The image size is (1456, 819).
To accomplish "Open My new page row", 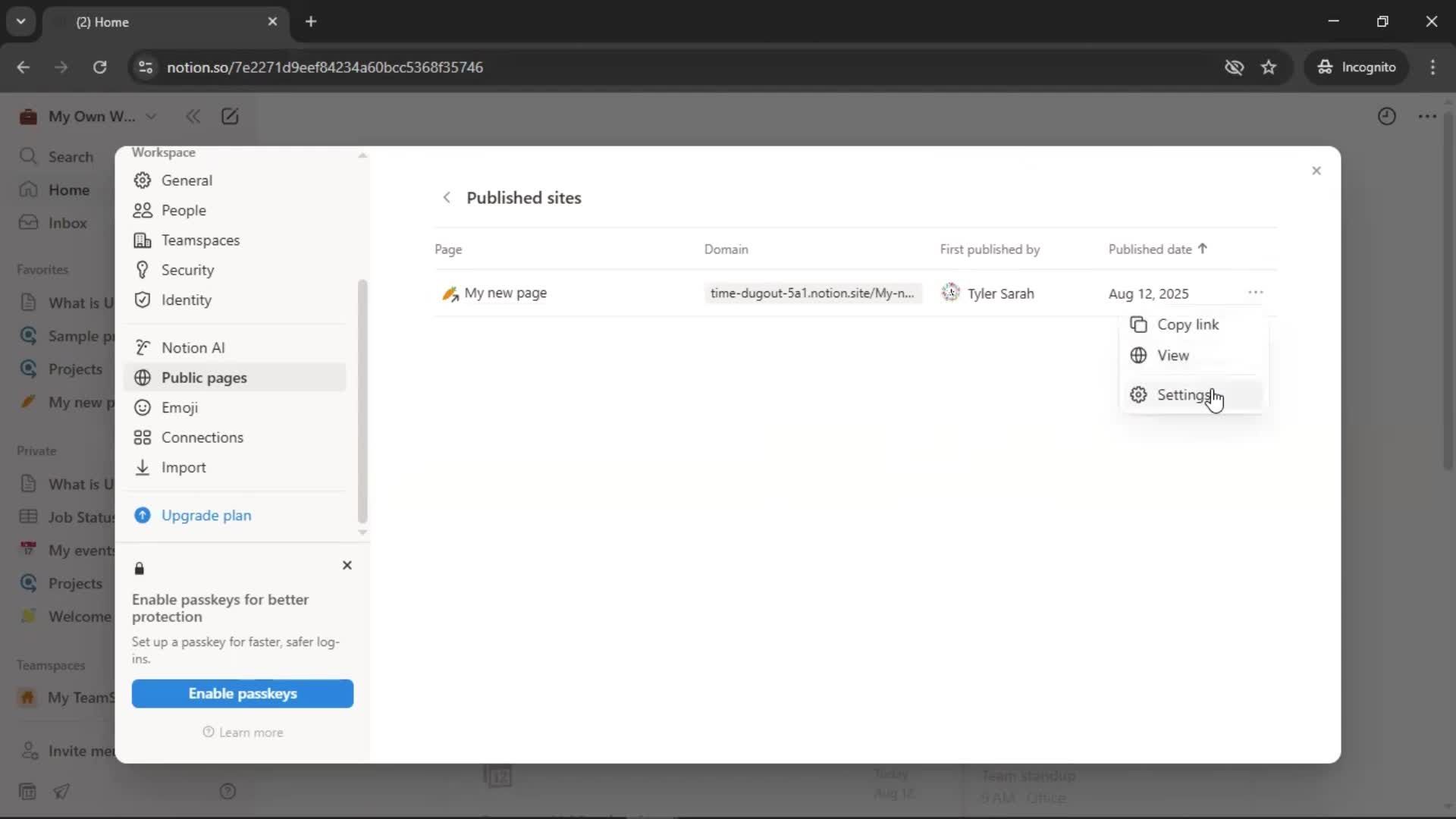I will (505, 293).
